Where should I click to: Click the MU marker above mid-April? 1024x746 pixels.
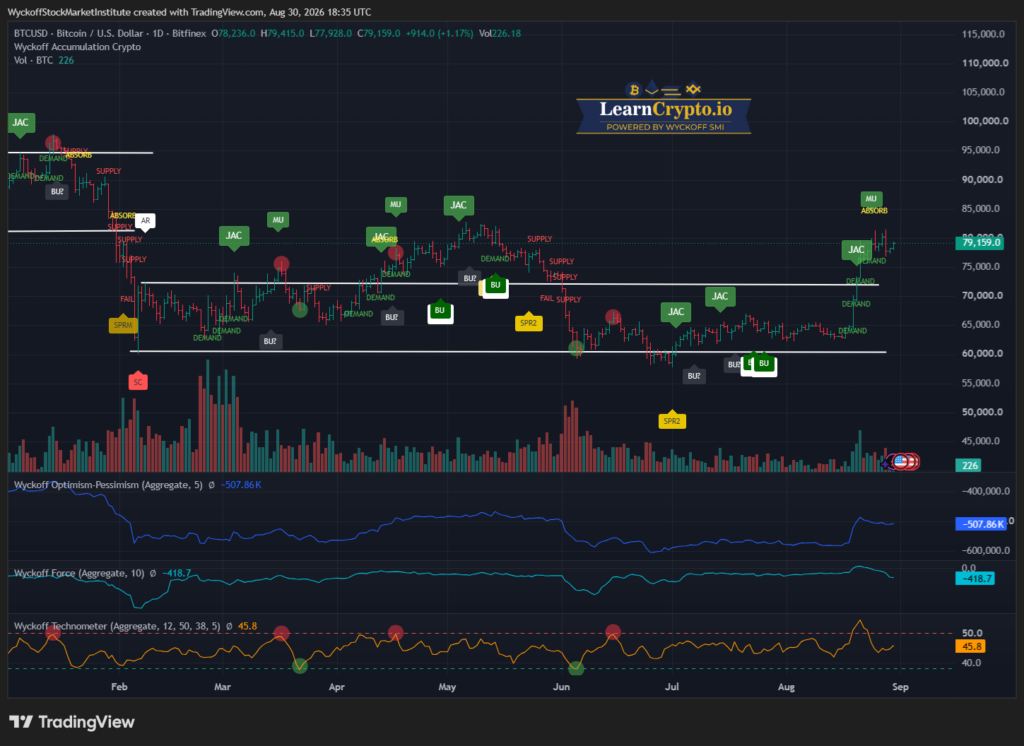click(395, 205)
